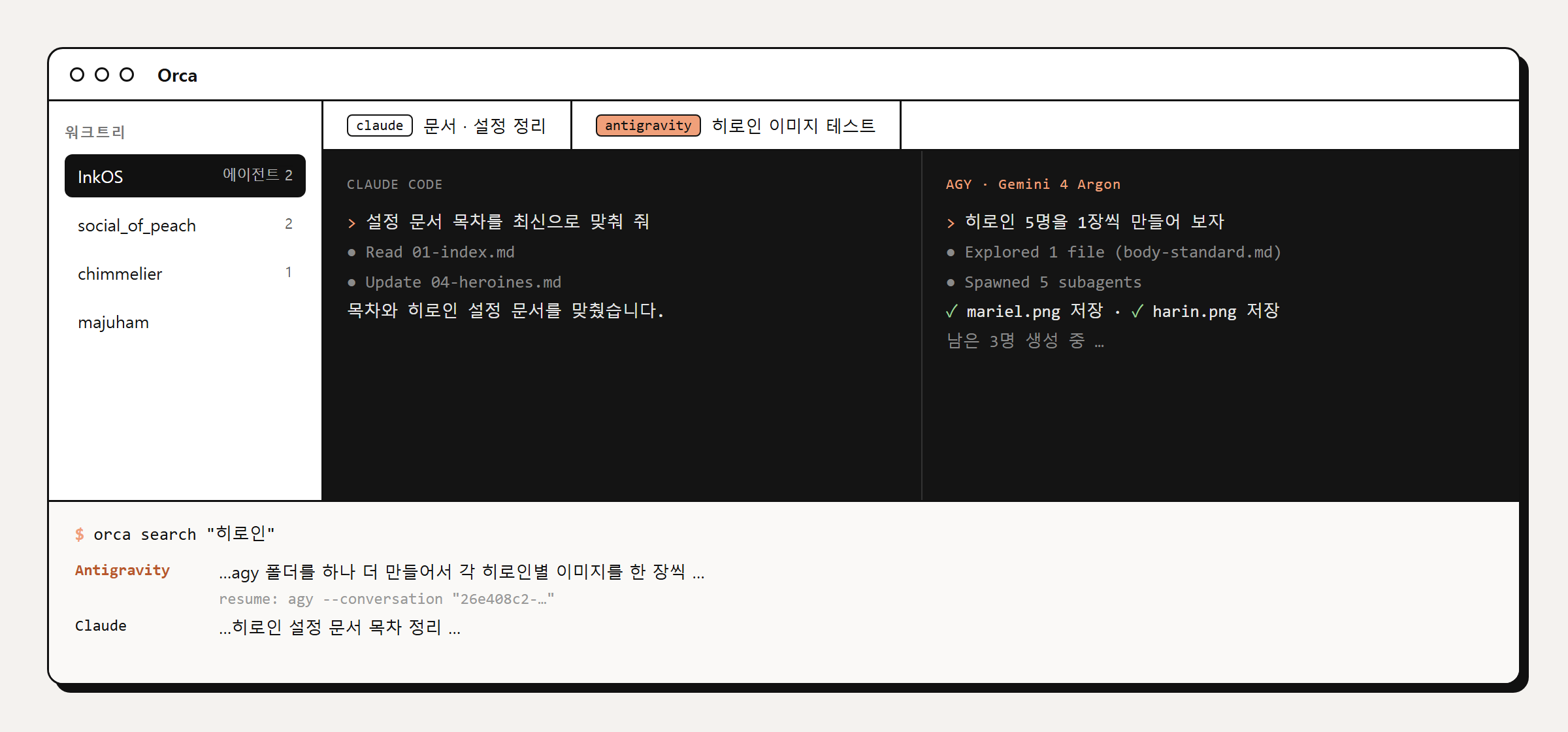Click the 남은 3명 생성 중 status line

tap(1025, 341)
